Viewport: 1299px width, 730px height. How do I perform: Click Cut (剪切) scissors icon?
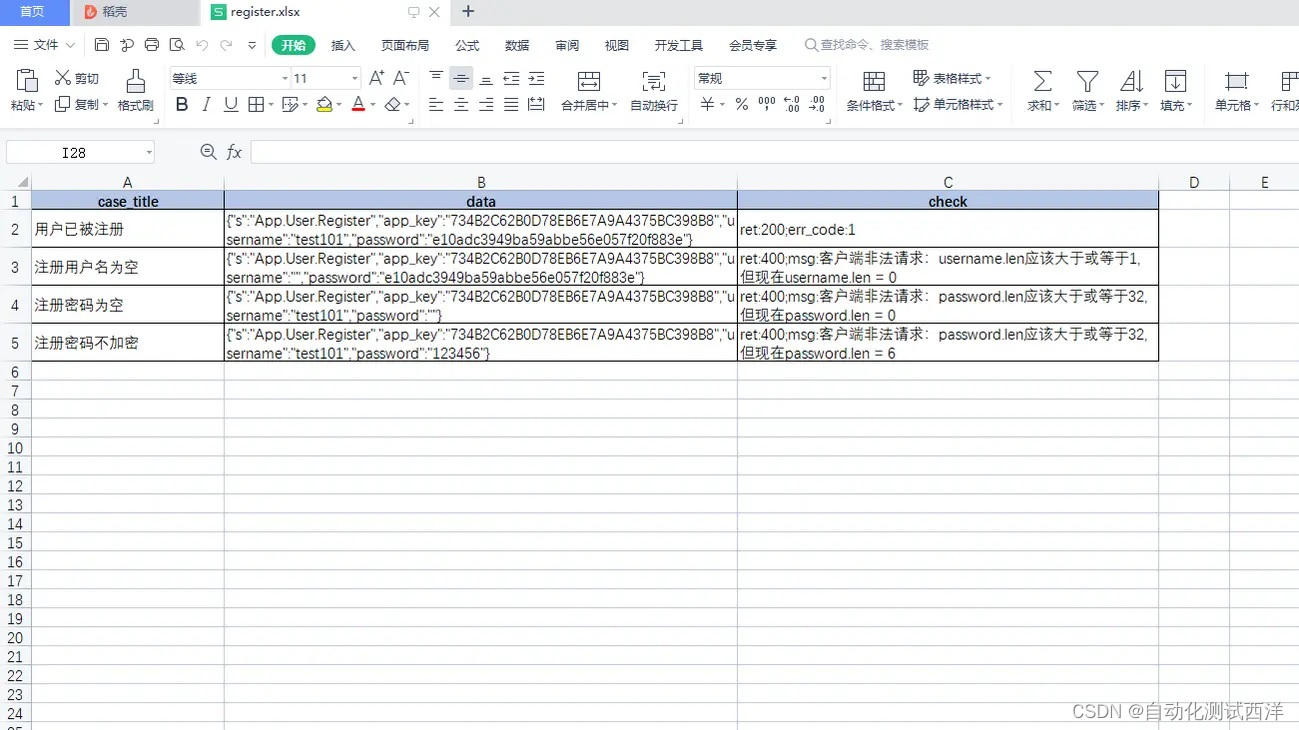pyautogui.click(x=63, y=78)
